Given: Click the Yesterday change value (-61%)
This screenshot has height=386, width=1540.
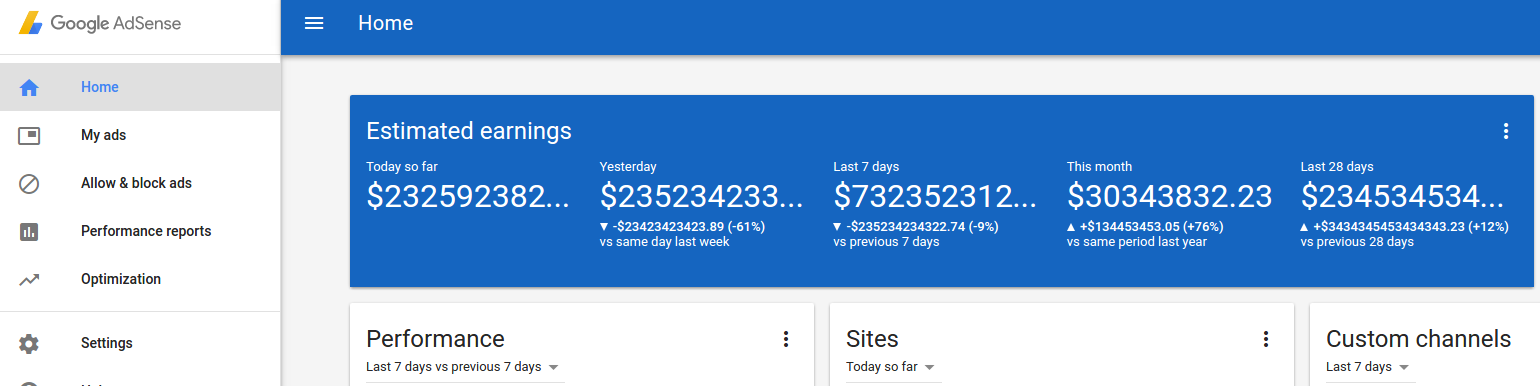Looking at the screenshot, I should [682, 227].
